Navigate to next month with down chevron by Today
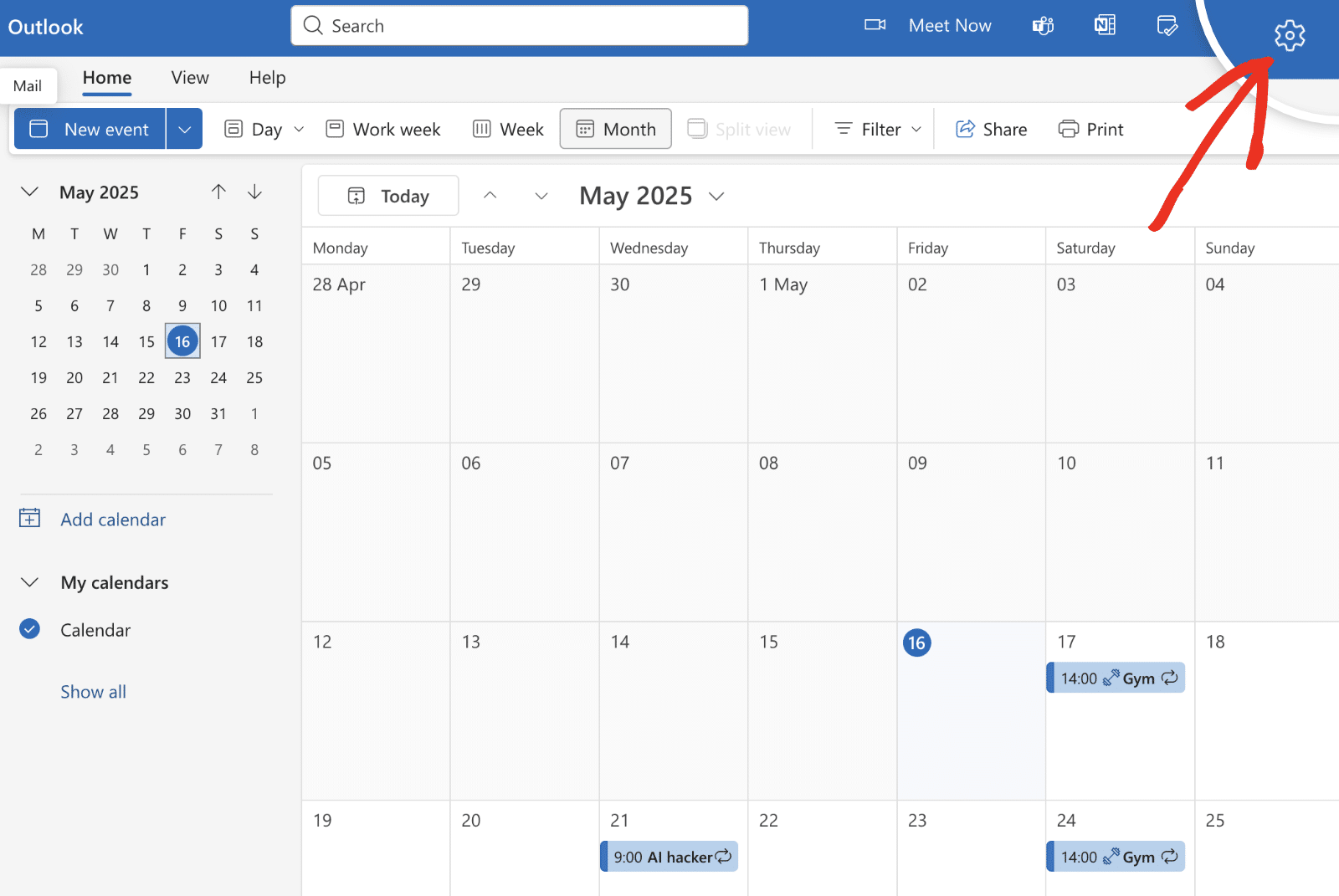The image size is (1339, 896). (x=541, y=196)
